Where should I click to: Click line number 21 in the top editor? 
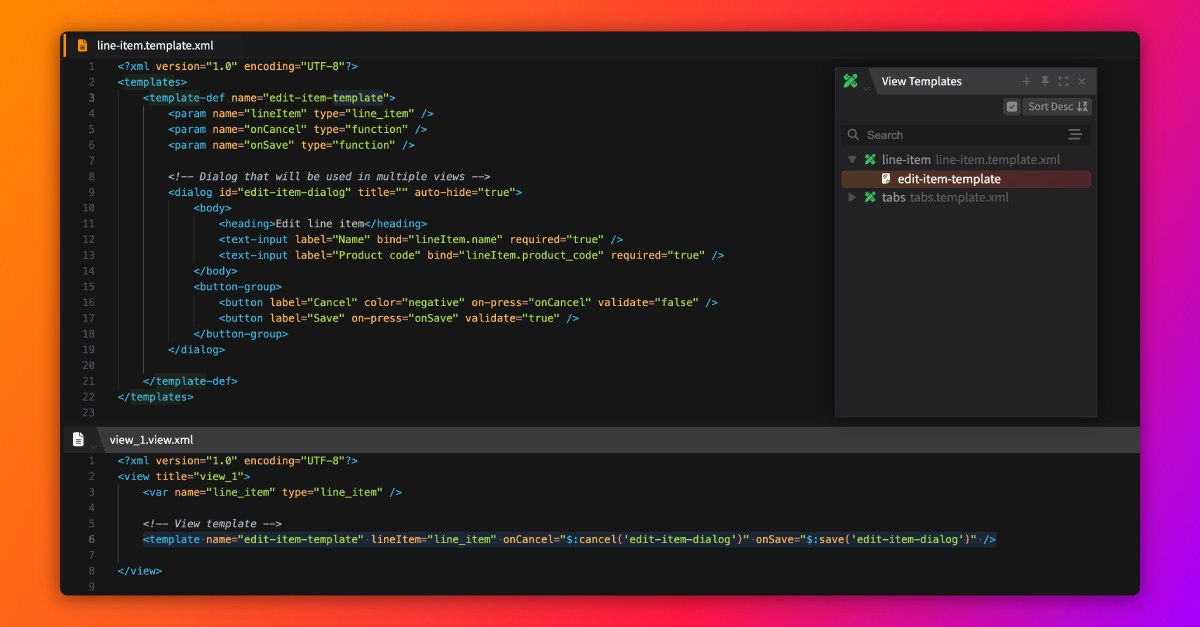point(88,381)
